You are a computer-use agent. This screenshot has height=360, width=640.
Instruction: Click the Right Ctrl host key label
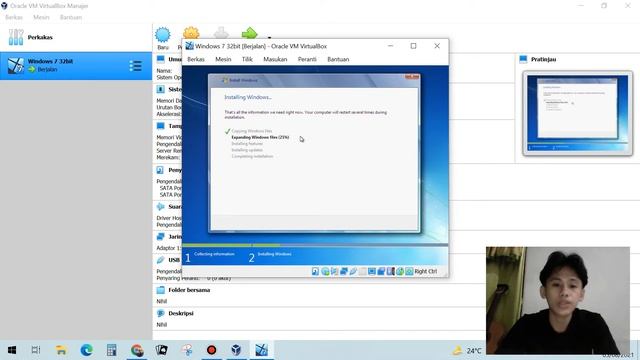(426, 271)
